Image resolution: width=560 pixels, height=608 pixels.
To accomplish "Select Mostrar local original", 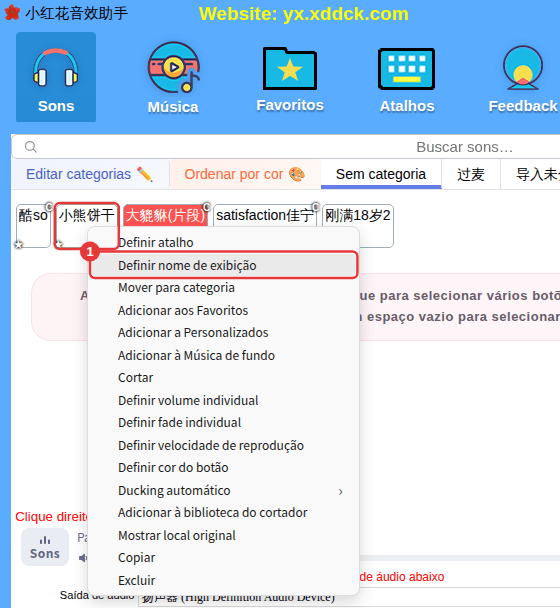I will tap(224, 535).
